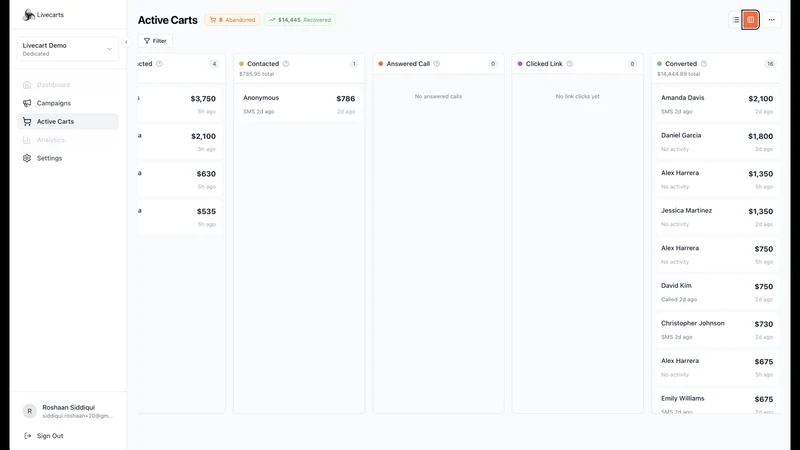This screenshot has height=450, width=800.
Task: Click the help icon next to Converted
Action: 704,64
